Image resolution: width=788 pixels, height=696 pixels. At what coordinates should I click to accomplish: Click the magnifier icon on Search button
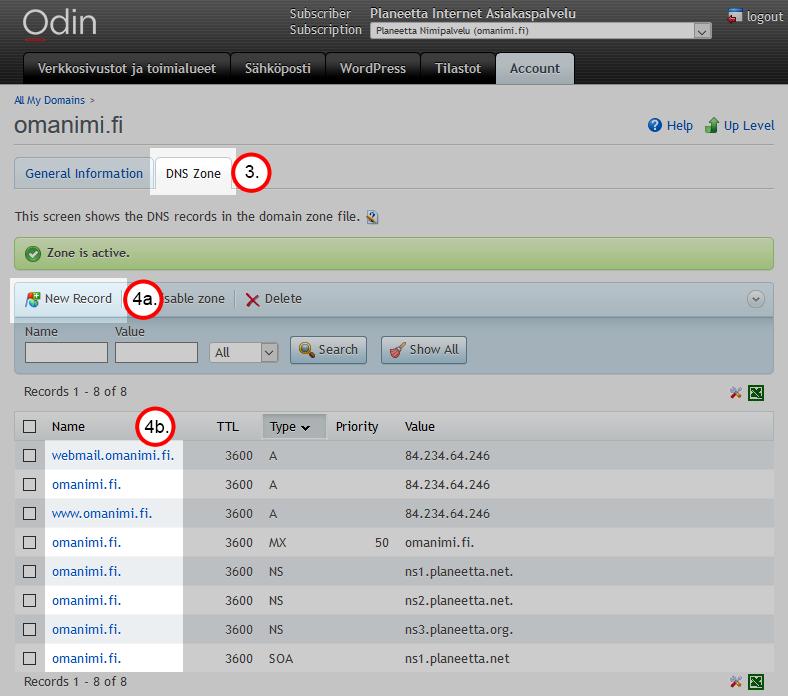306,349
